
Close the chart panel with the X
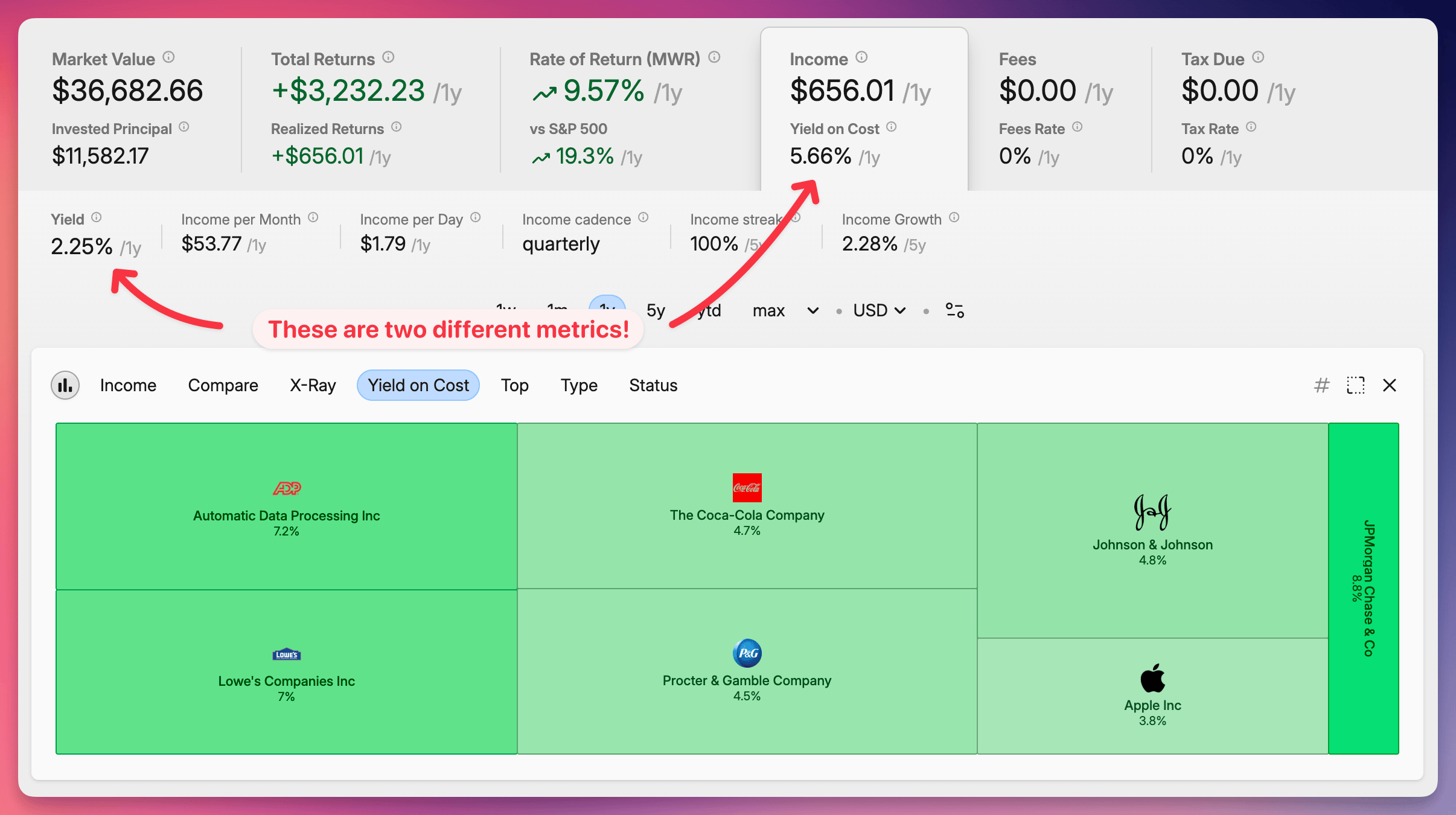point(1390,385)
